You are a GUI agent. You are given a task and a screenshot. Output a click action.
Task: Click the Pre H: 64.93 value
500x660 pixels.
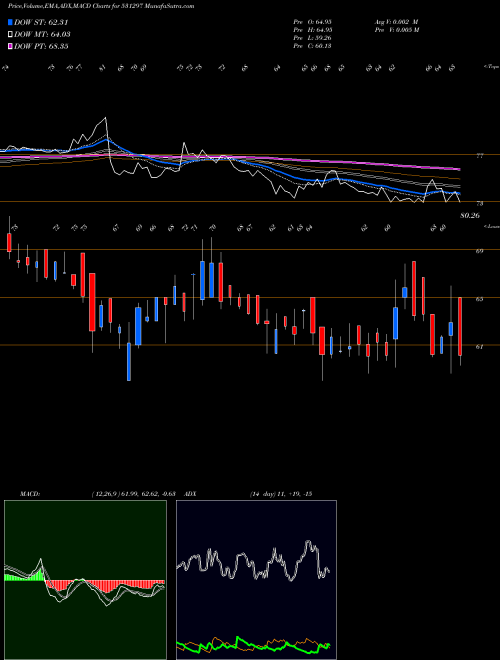click(x=313, y=29)
